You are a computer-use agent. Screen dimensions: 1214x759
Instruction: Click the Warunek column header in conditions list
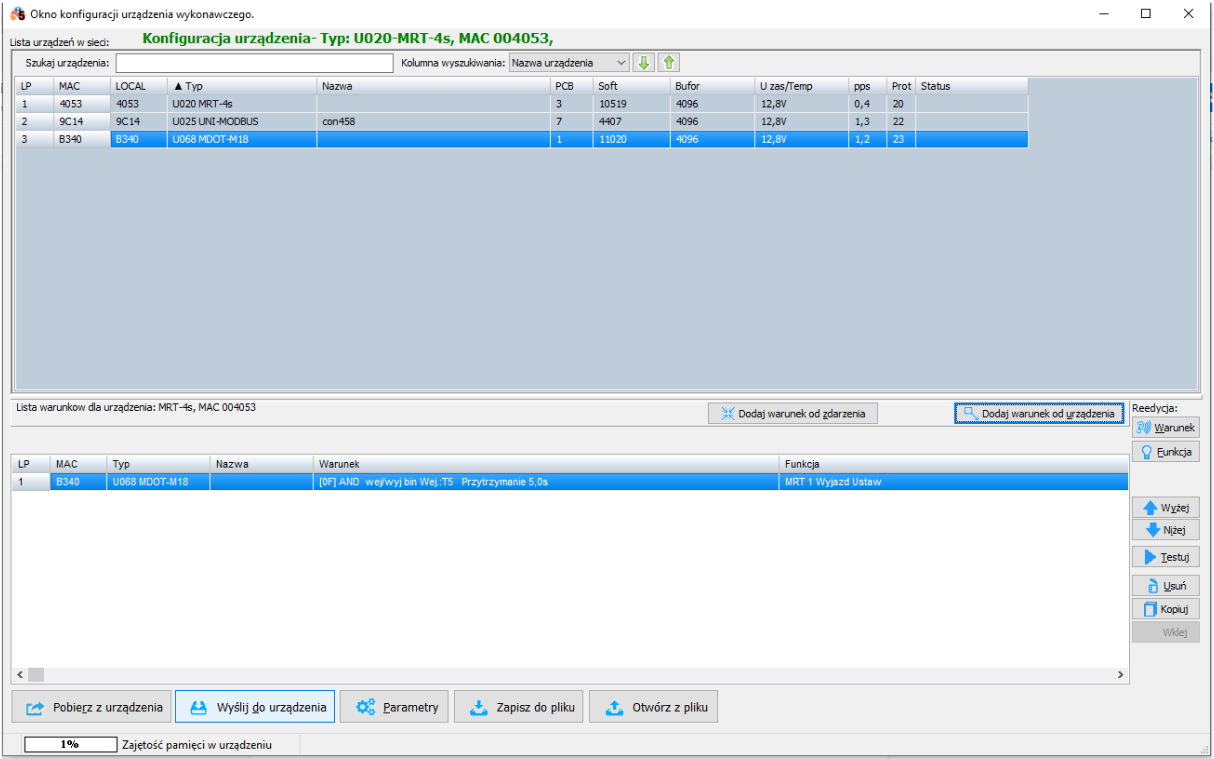(547, 464)
